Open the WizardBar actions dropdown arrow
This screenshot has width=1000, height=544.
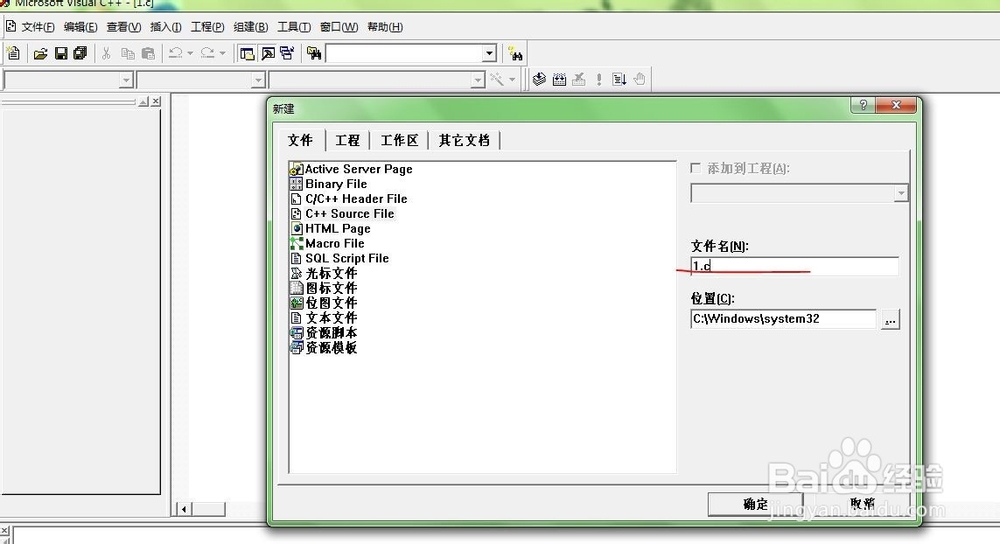click(x=511, y=79)
